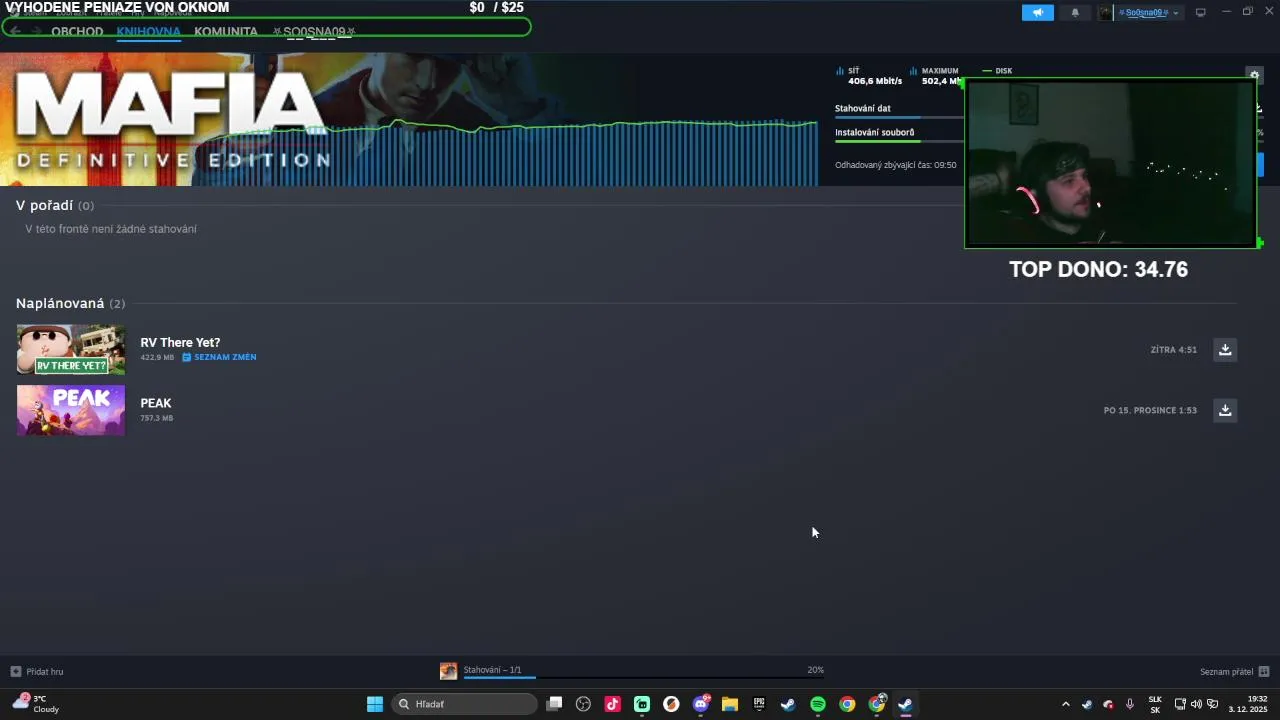The width and height of the screenshot is (1280, 720).
Task: Switch SLK keyboard language
Action: click(x=1155, y=704)
